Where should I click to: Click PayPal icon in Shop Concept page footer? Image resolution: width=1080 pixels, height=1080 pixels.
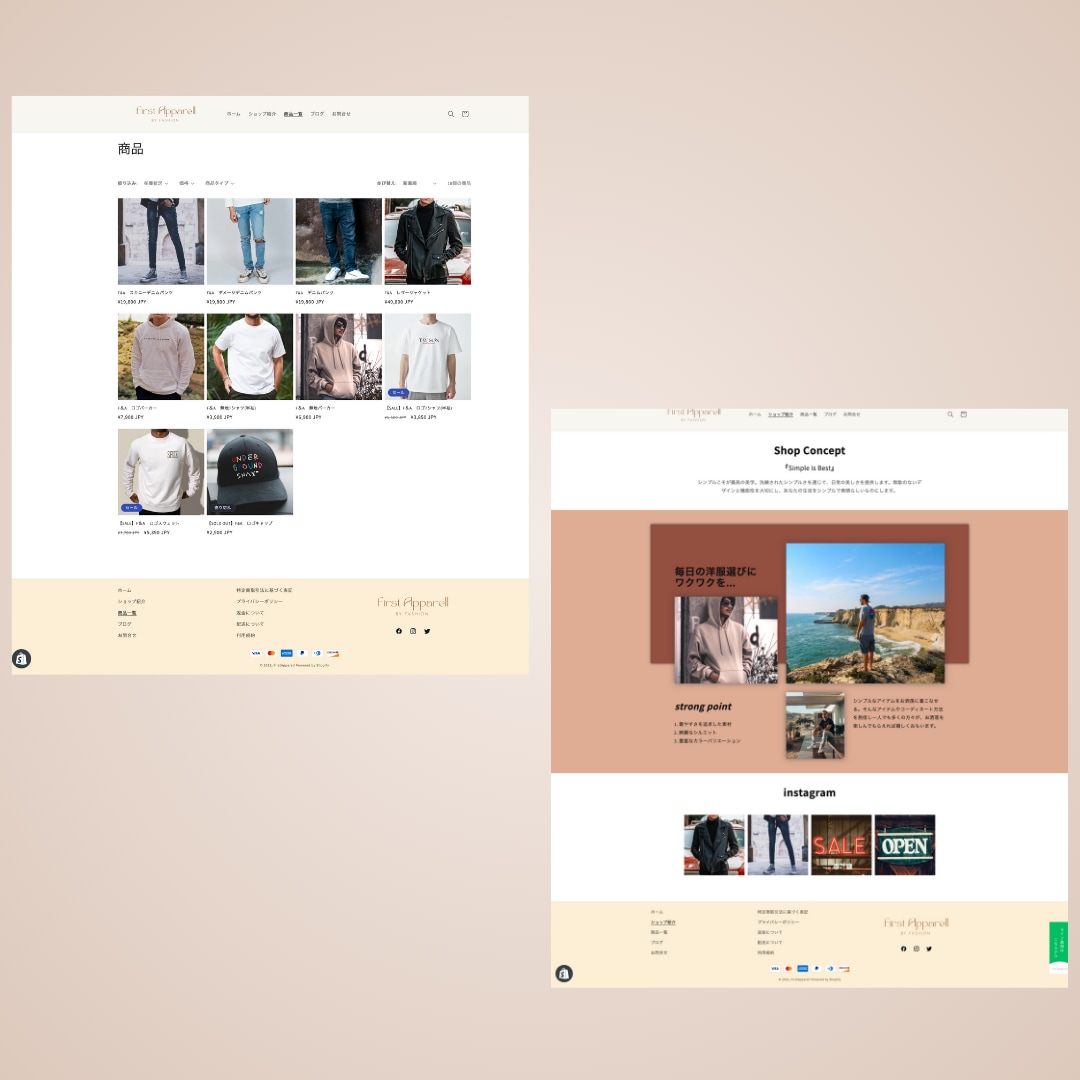(x=816, y=968)
